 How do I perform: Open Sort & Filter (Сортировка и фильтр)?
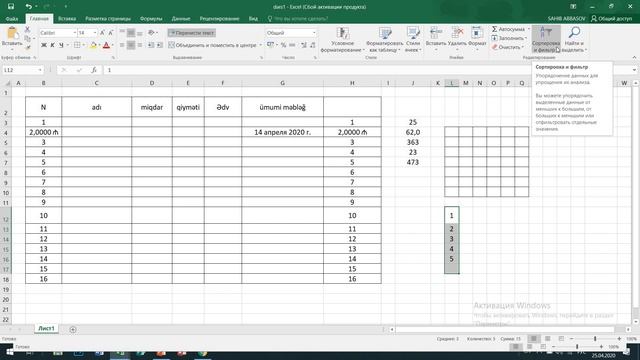click(x=546, y=40)
